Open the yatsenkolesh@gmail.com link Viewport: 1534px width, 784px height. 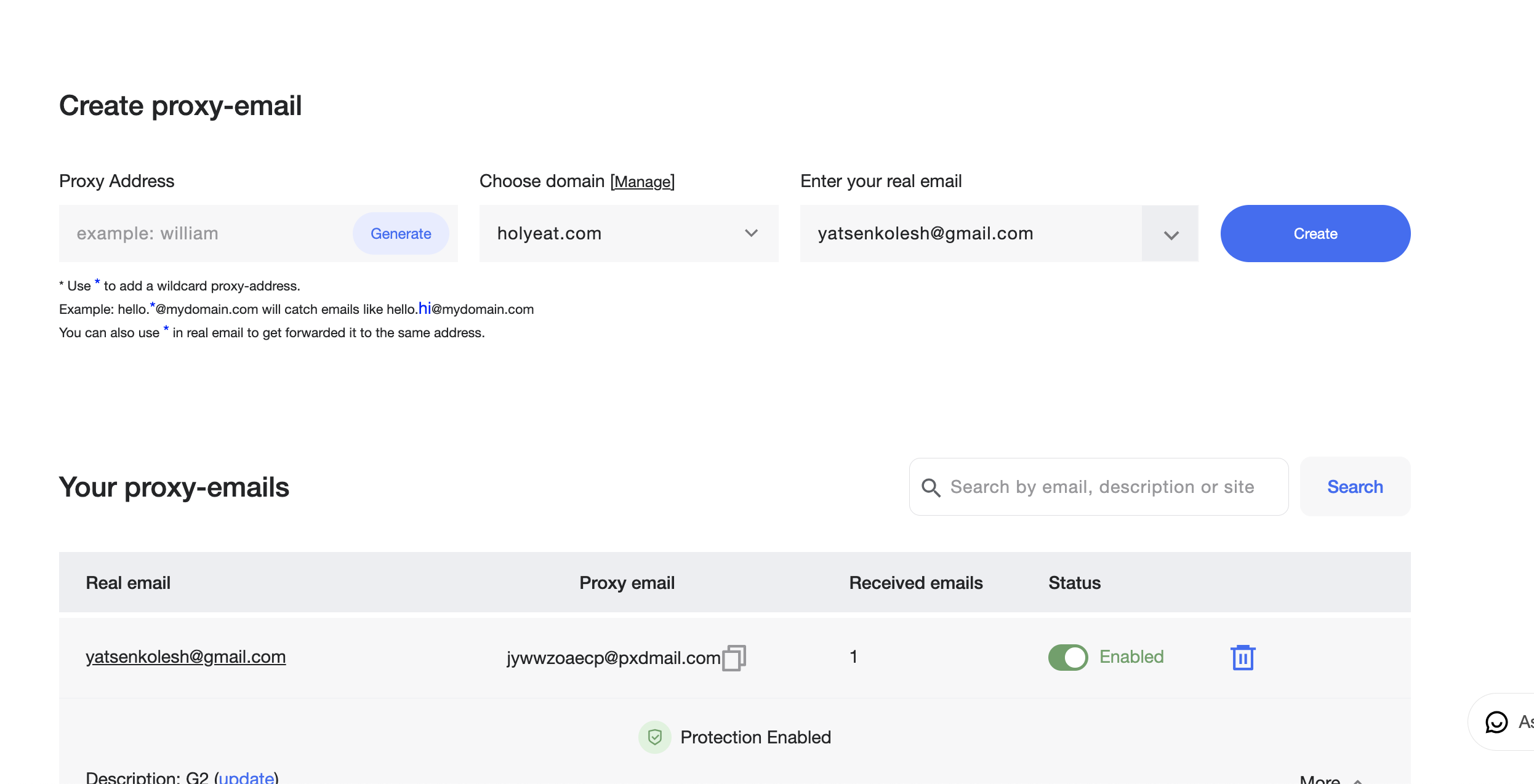pyautogui.click(x=185, y=657)
